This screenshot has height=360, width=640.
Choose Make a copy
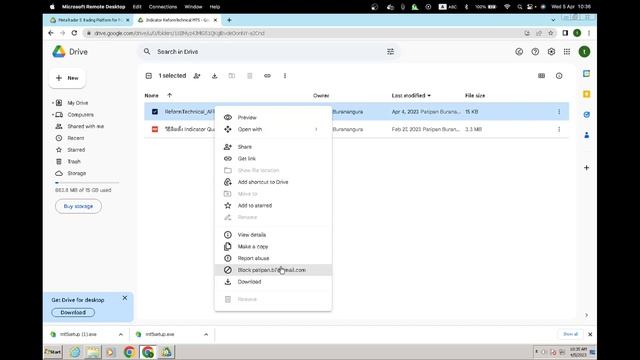(x=273, y=247)
